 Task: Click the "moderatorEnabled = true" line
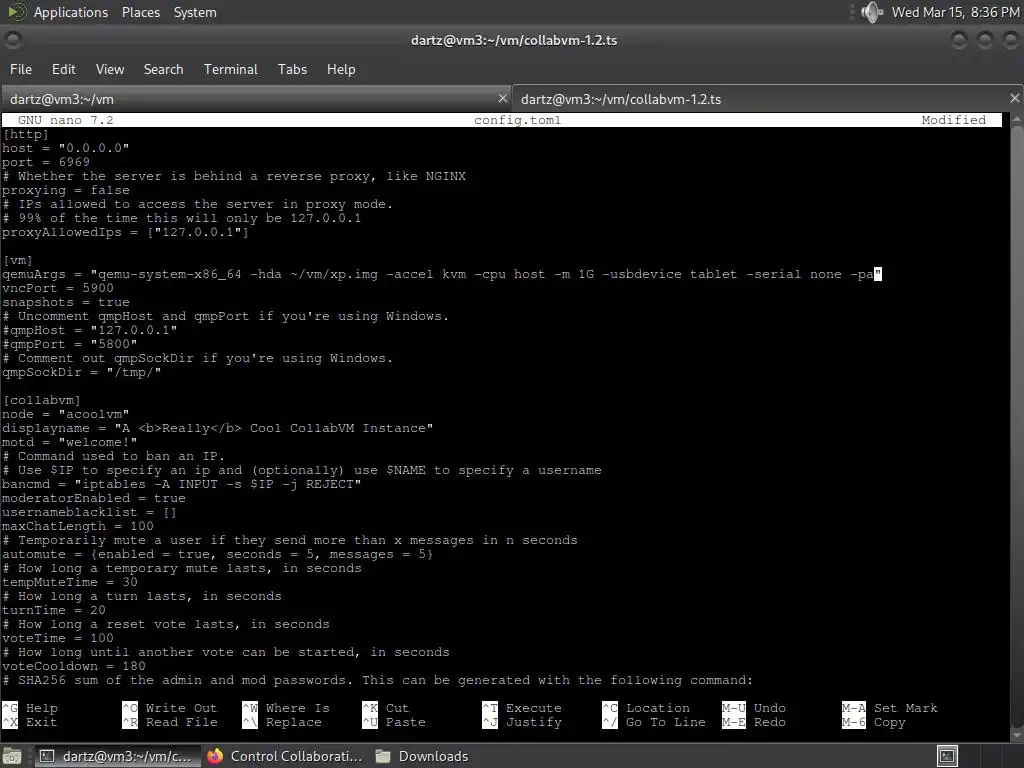point(93,498)
